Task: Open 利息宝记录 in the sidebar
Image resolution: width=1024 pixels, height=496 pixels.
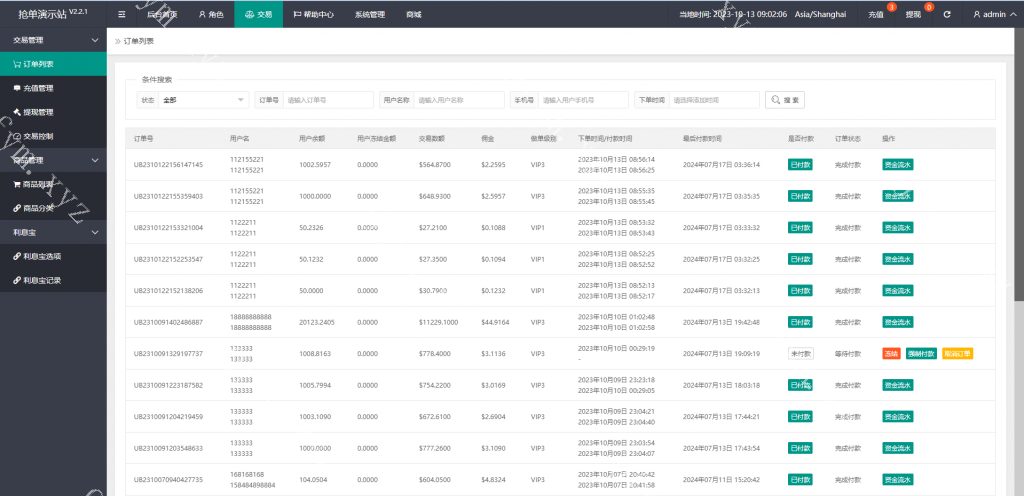Action: [x=53, y=281]
